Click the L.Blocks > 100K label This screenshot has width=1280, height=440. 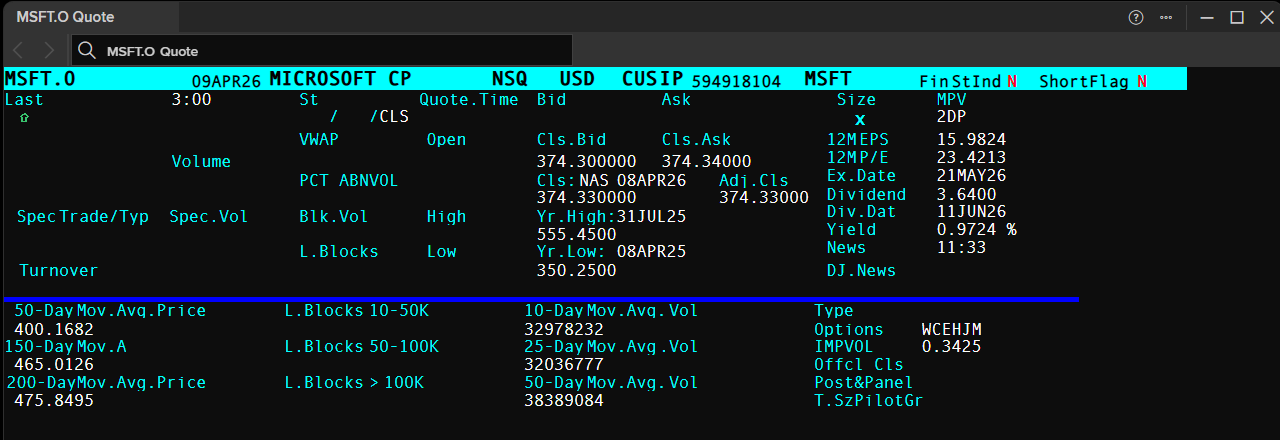point(354,383)
